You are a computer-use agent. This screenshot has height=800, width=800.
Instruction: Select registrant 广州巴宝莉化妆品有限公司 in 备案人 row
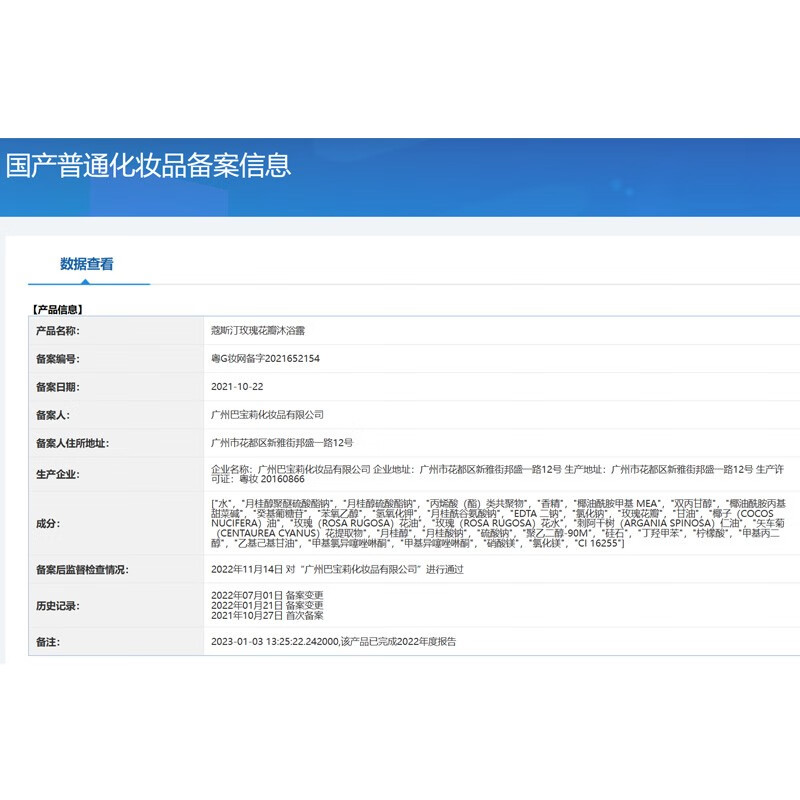pos(267,415)
